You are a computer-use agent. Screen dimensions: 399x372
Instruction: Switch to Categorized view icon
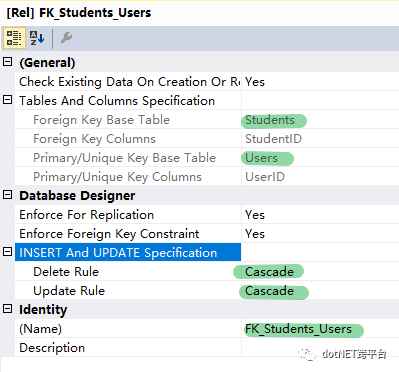click(x=14, y=38)
